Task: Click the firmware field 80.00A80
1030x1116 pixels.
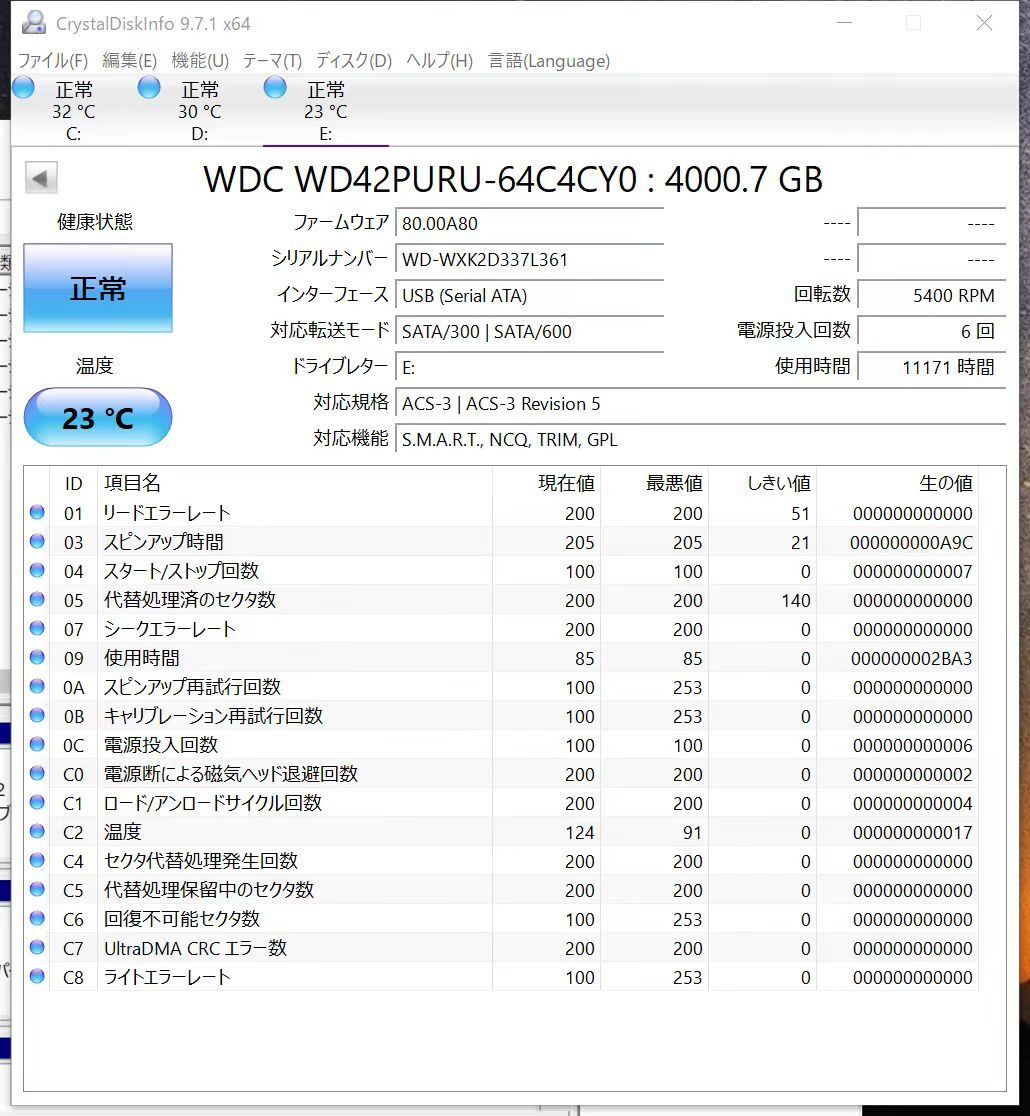Action: coord(530,223)
